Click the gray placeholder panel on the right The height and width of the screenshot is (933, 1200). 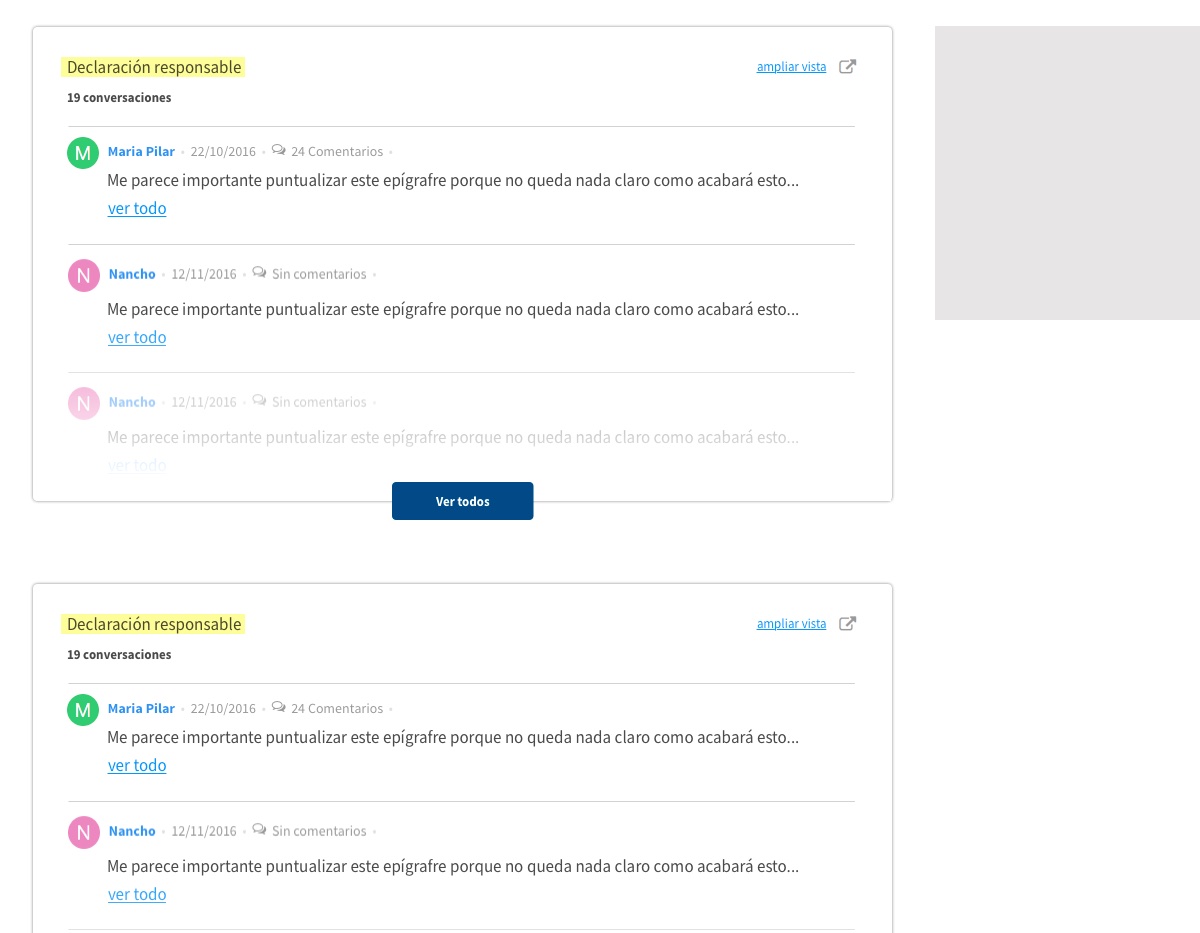click(x=1067, y=173)
